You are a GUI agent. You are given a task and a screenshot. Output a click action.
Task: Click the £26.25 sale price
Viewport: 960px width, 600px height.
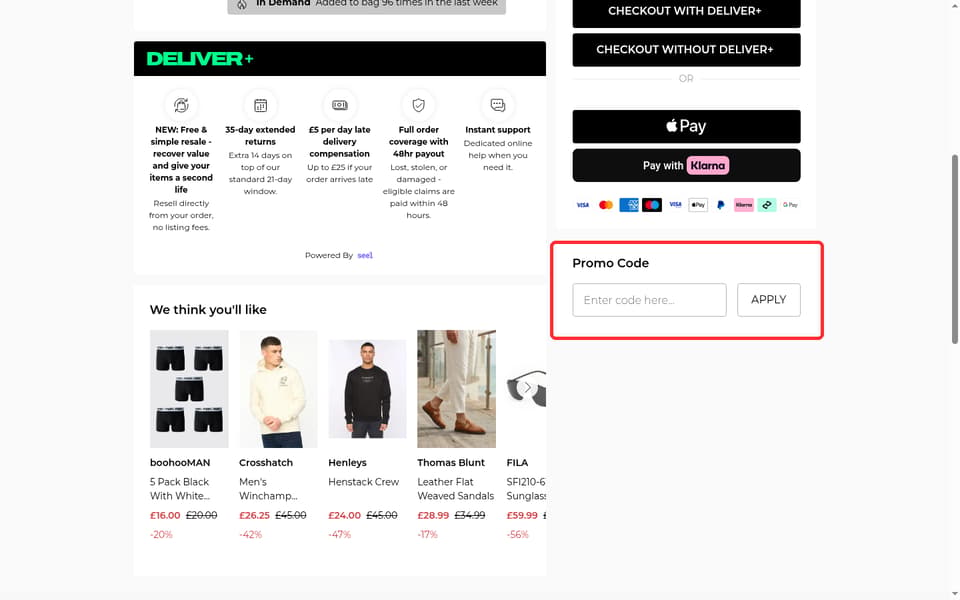[254, 516]
